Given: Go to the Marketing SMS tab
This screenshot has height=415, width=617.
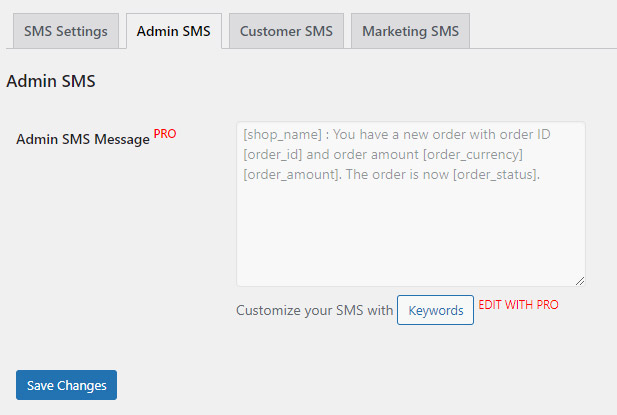Looking at the screenshot, I should (410, 31).
